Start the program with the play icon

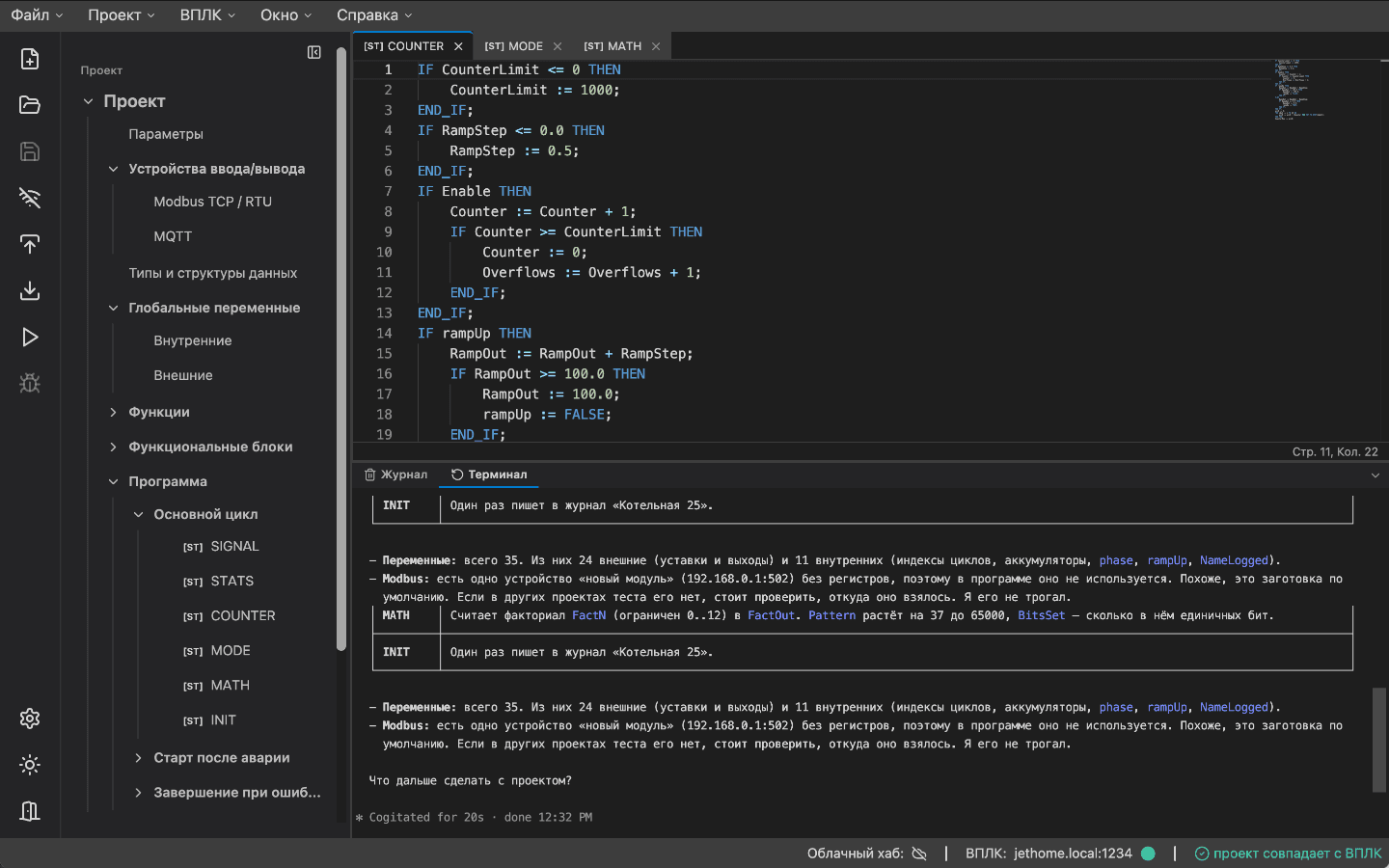tap(30, 337)
